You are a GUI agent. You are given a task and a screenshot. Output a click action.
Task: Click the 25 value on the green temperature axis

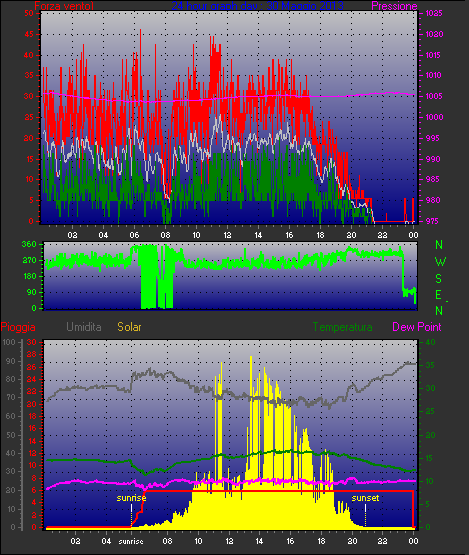pyautogui.click(x=430, y=411)
